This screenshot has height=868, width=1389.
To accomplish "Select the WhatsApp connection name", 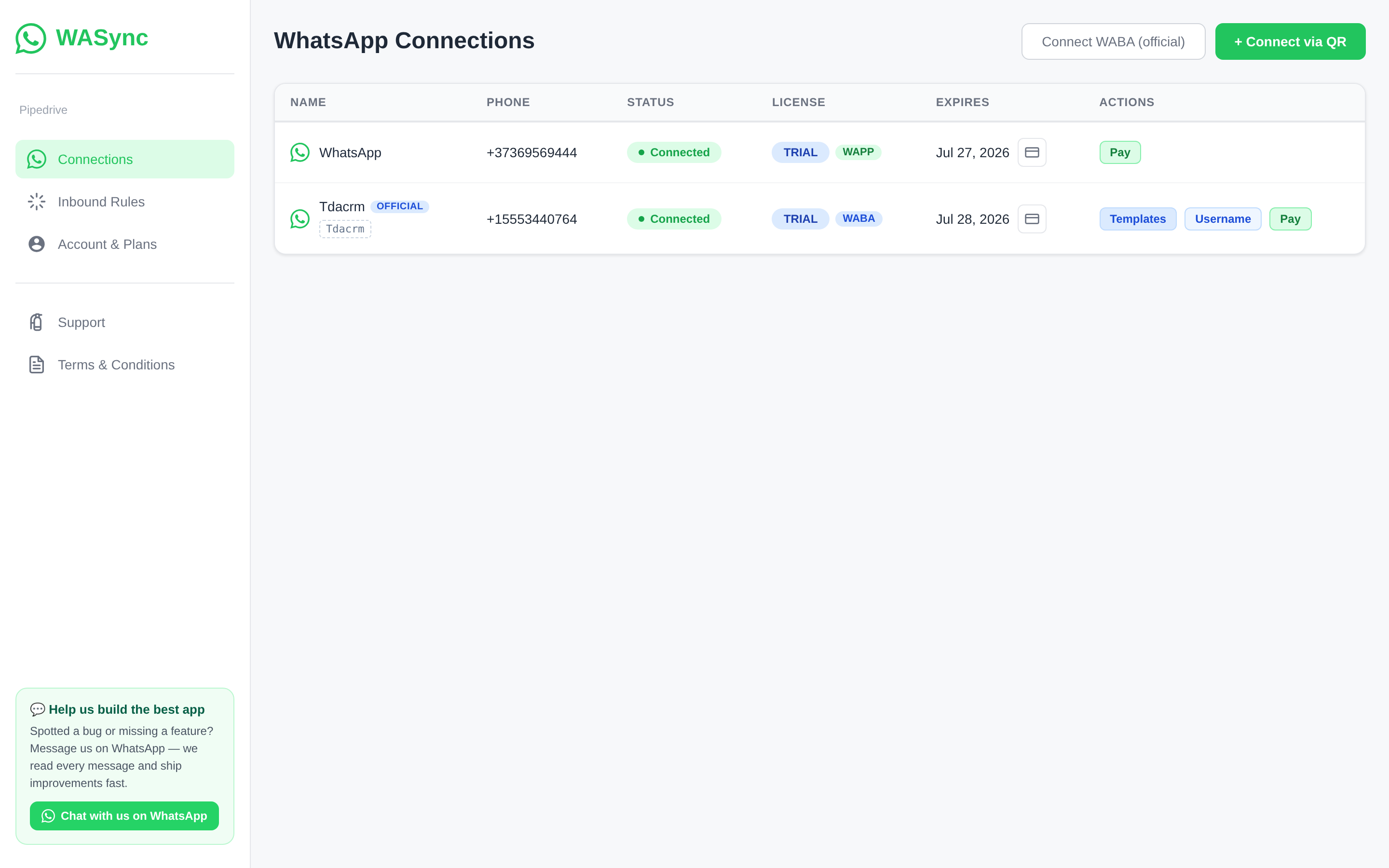I will (x=350, y=153).
